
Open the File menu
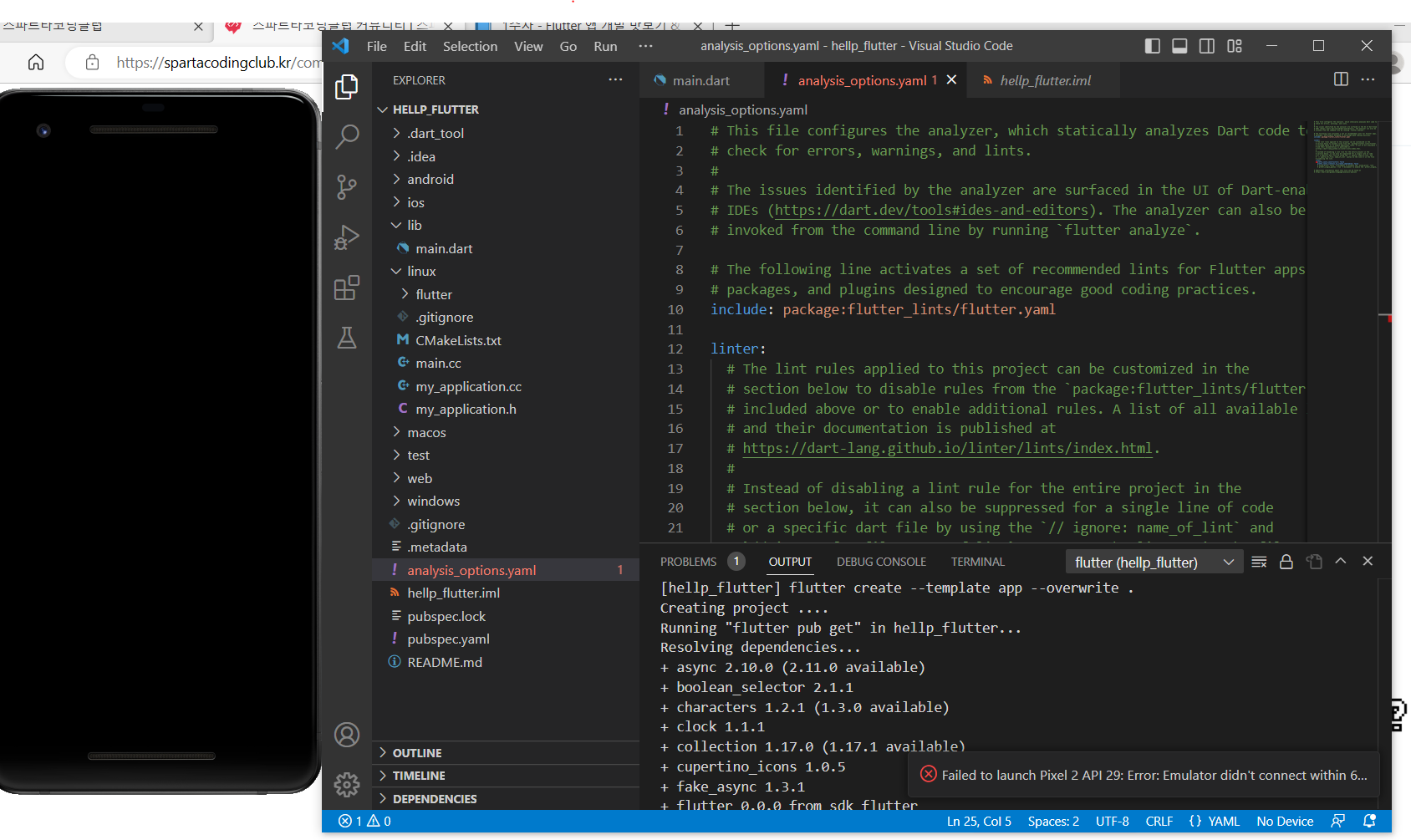377,46
